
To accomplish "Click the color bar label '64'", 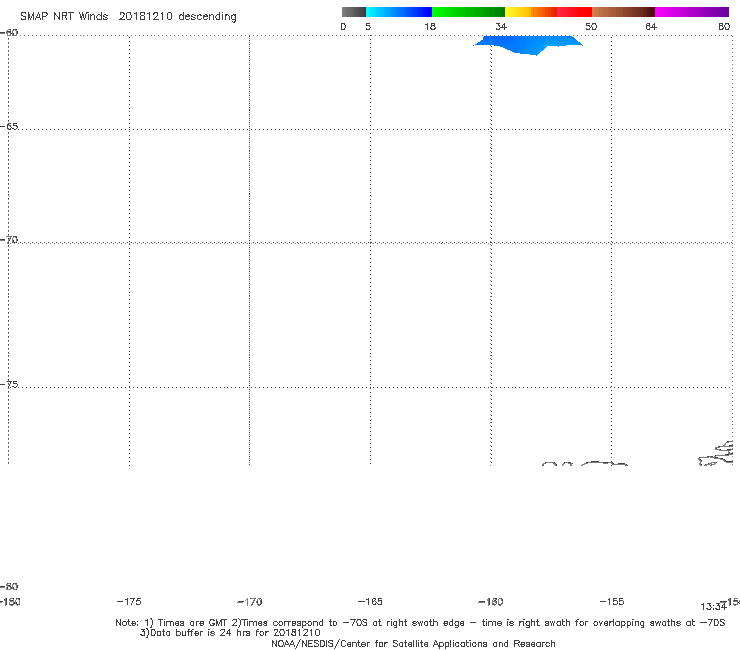I will [651, 27].
